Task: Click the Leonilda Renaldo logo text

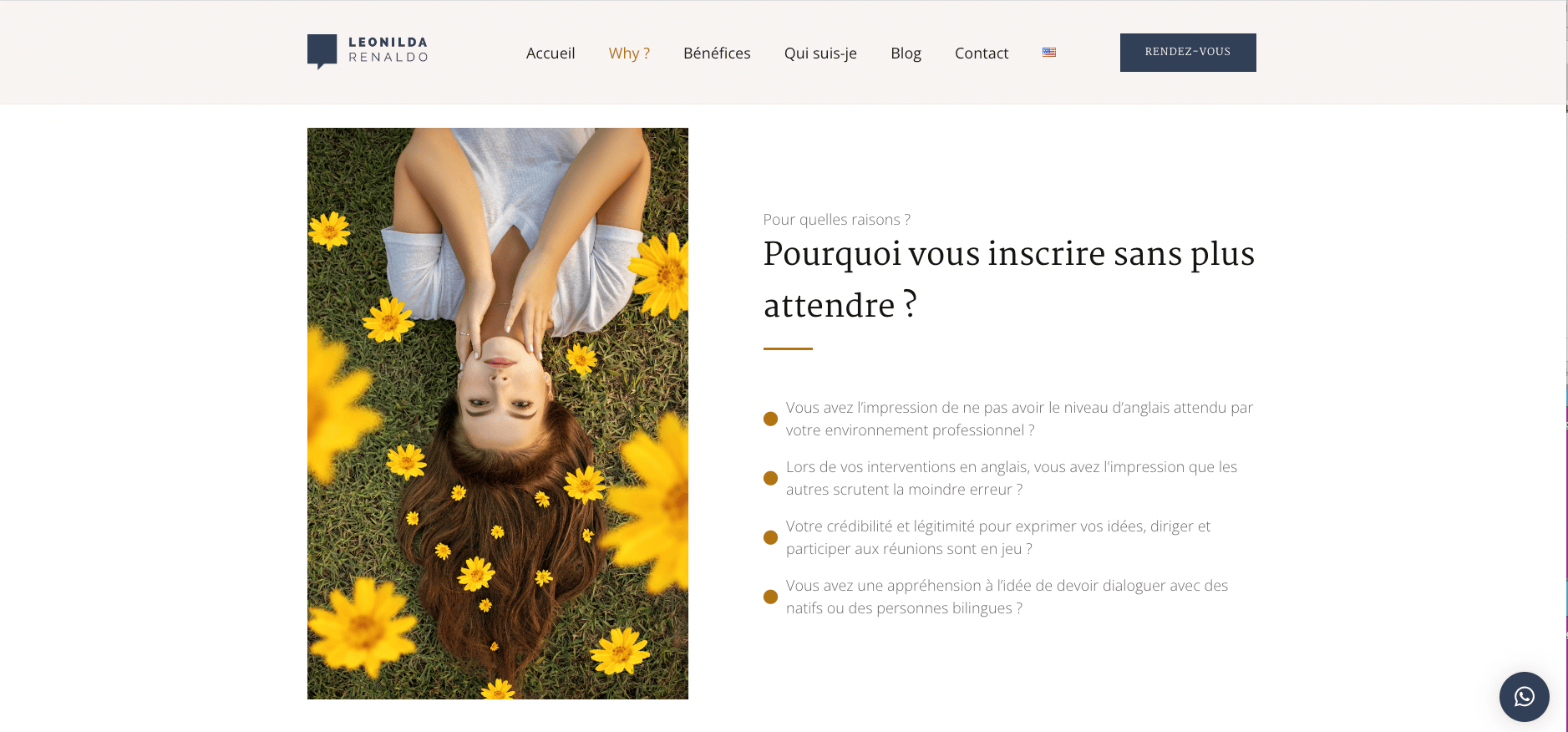Action: pos(388,49)
